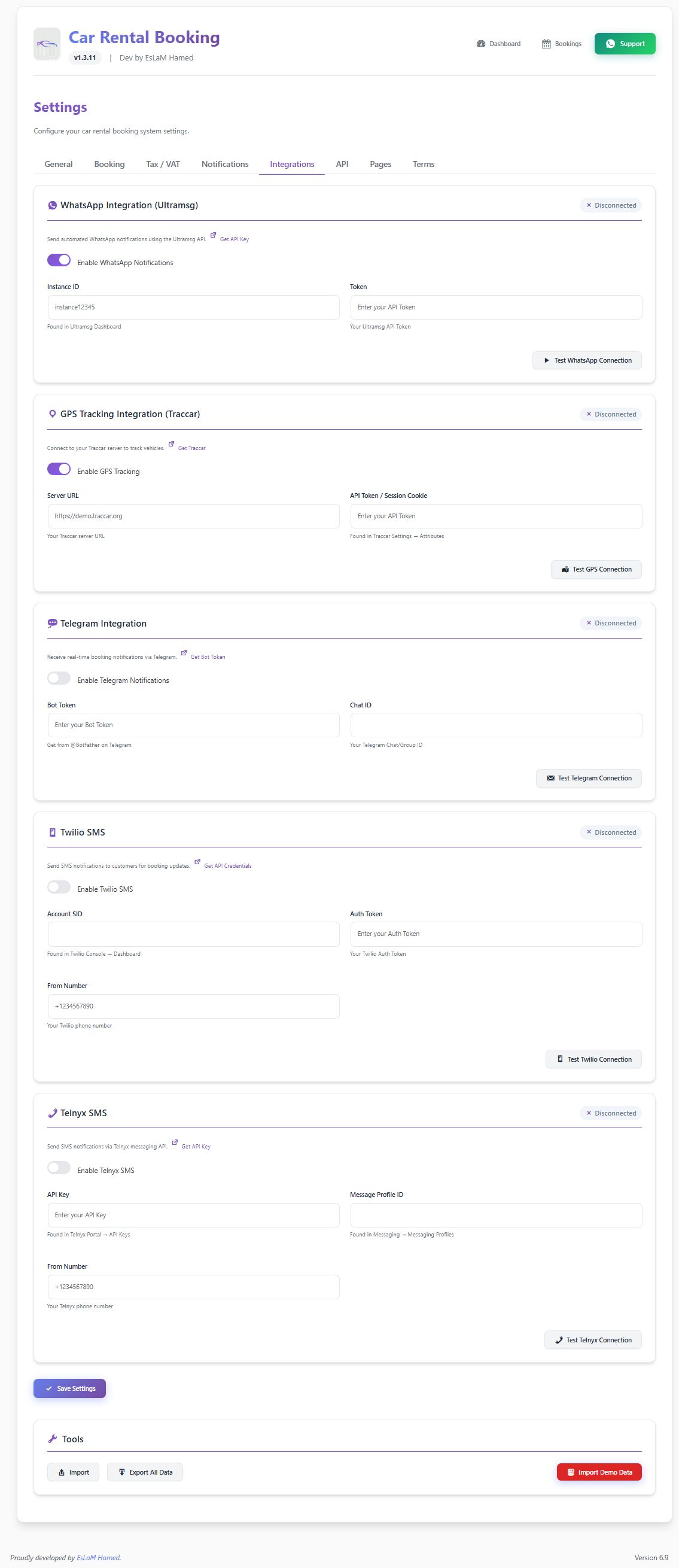Click the car logo icon in header
Image resolution: width=679 pixels, height=1568 pixels.
47,44
